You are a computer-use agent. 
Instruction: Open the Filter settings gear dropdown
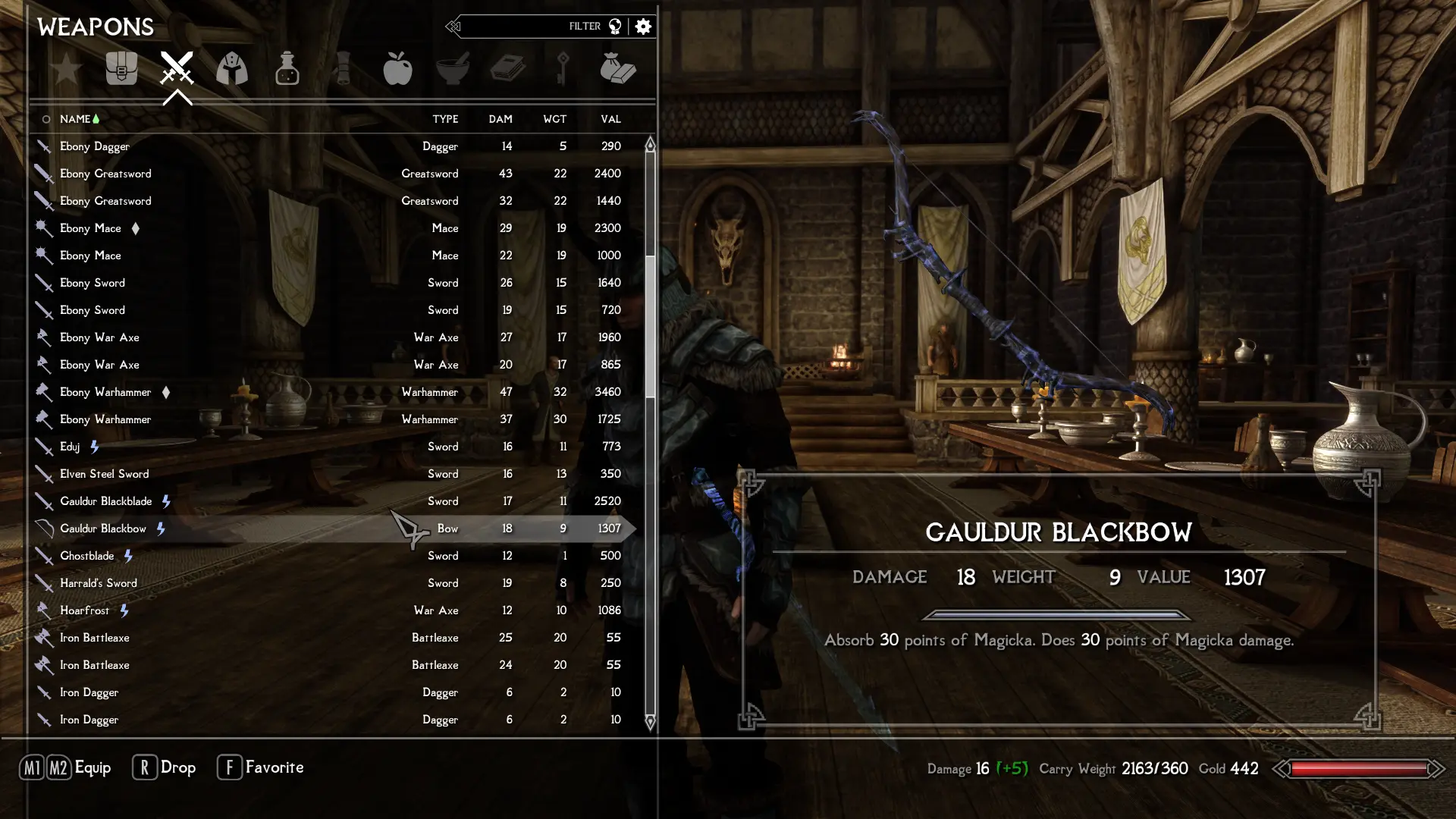[643, 26]
